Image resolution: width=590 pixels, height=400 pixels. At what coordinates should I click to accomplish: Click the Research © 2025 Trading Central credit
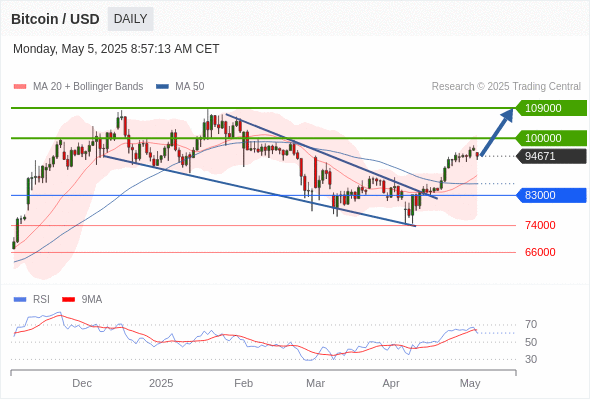[506, 87]
